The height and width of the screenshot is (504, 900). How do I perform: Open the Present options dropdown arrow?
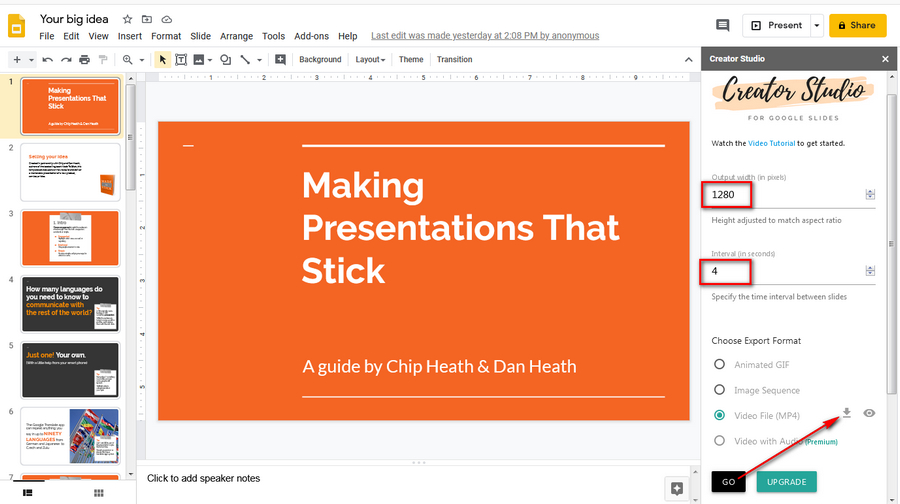(816, 25)
